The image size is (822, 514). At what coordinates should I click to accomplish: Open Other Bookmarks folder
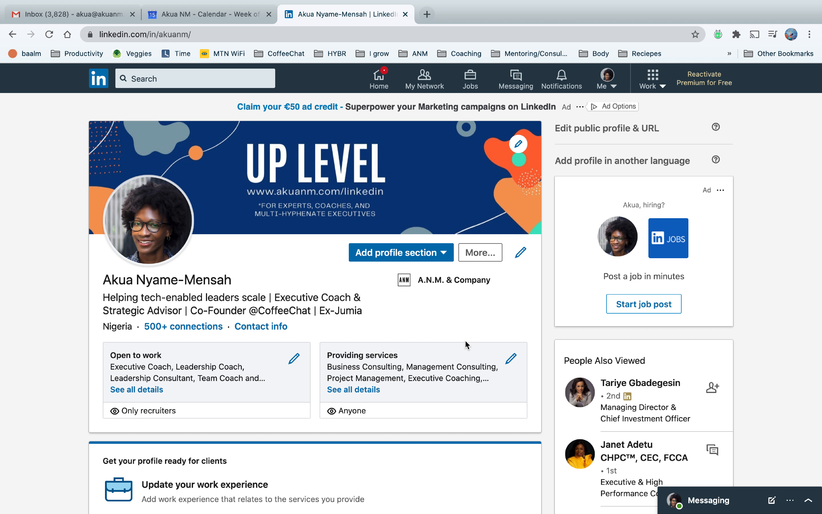[778, 53]
